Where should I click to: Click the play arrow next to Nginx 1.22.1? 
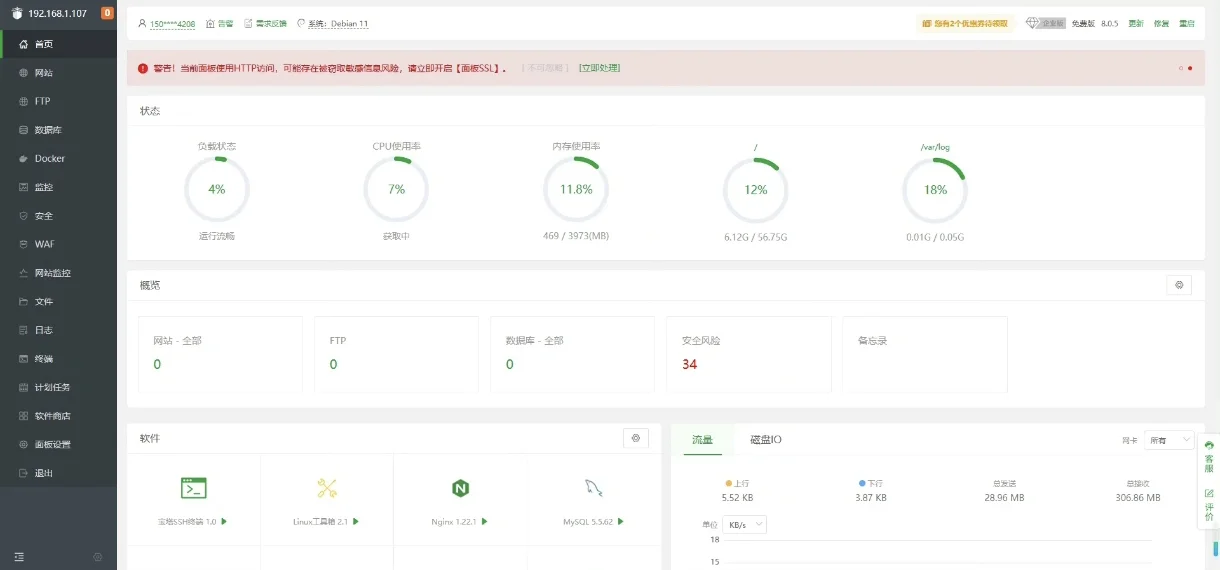click(485, 521)
